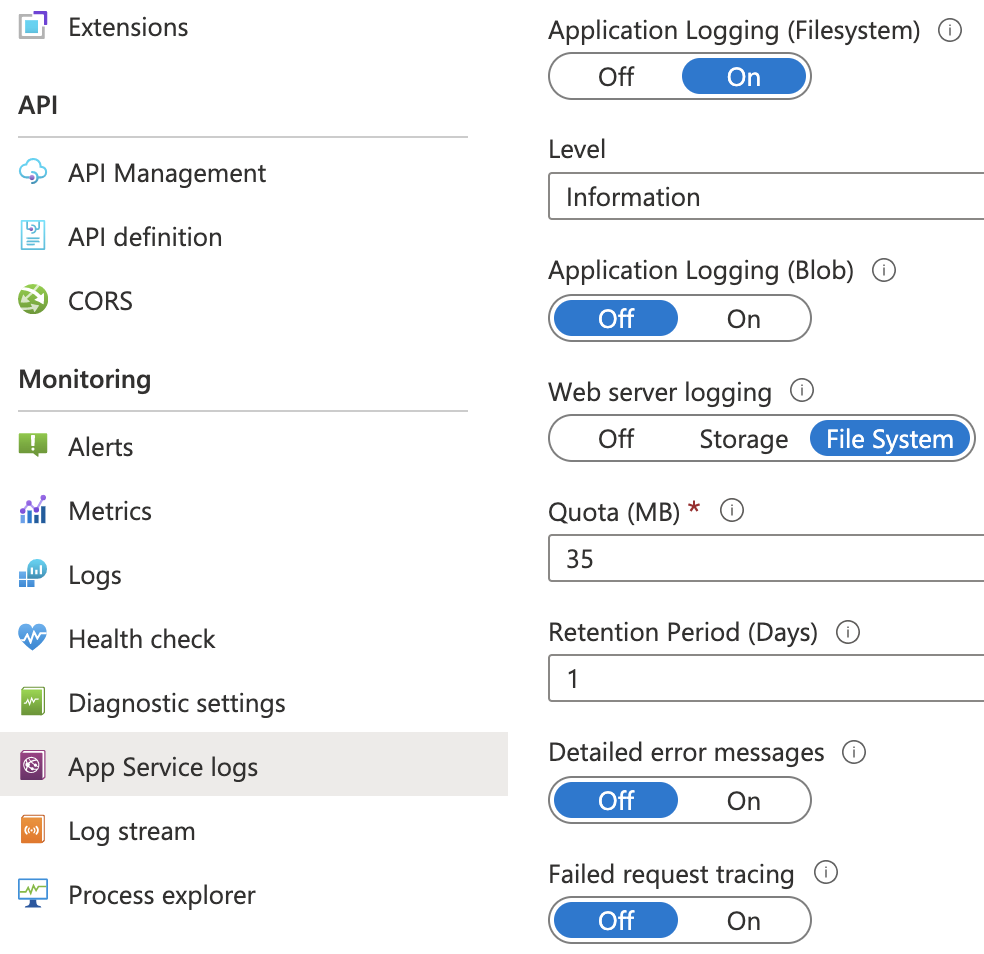Image resolution: width=984 pixels, height=954 pixels.
Task: Click the Health check heart icon
Action: (33, 638)
